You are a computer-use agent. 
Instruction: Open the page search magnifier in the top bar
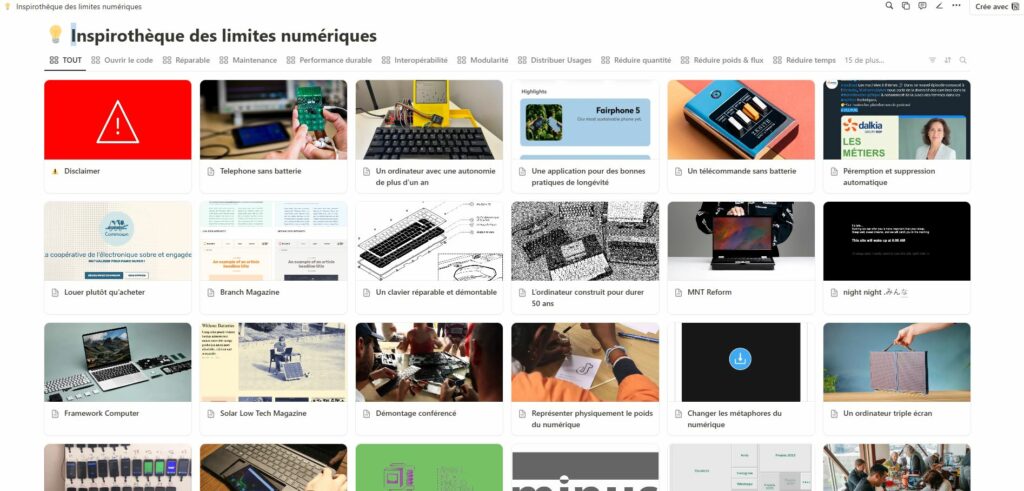click(889, 6)
